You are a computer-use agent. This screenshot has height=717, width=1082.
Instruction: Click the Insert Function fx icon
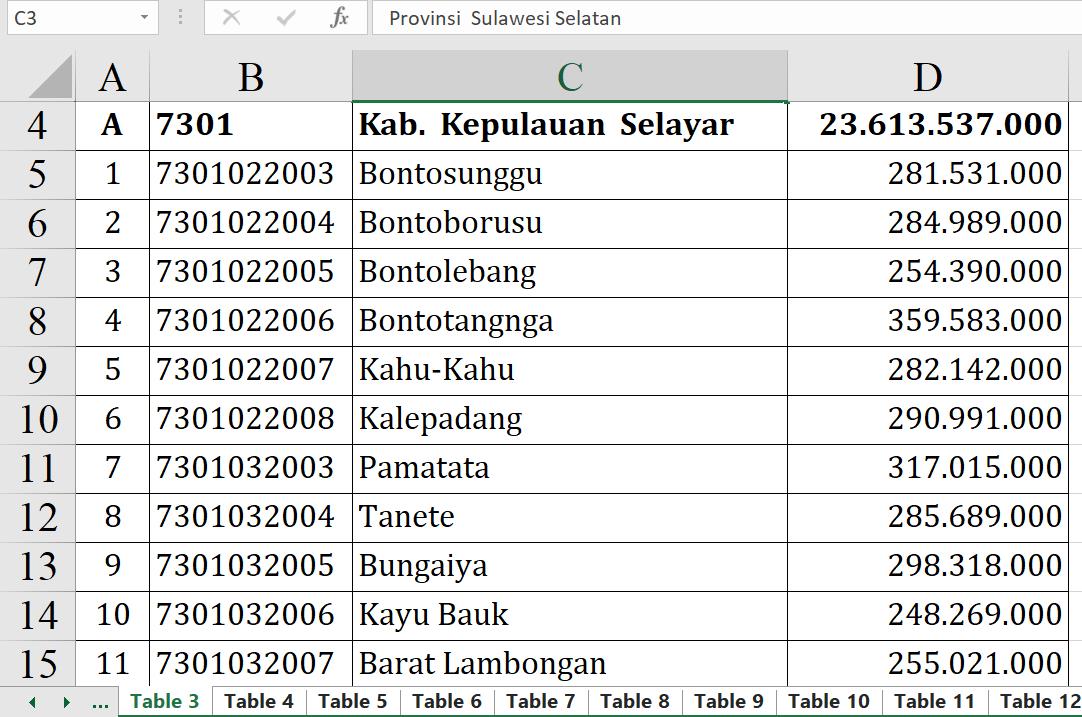(340, 18)
